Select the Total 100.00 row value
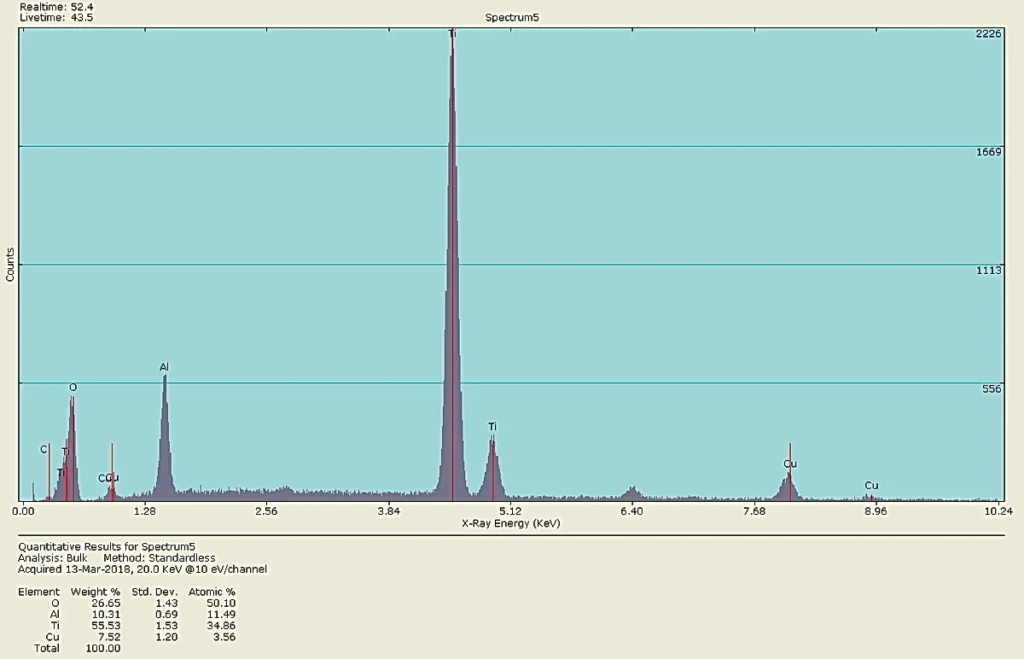This screenshot has width=1024, height=659. point(100,648)
